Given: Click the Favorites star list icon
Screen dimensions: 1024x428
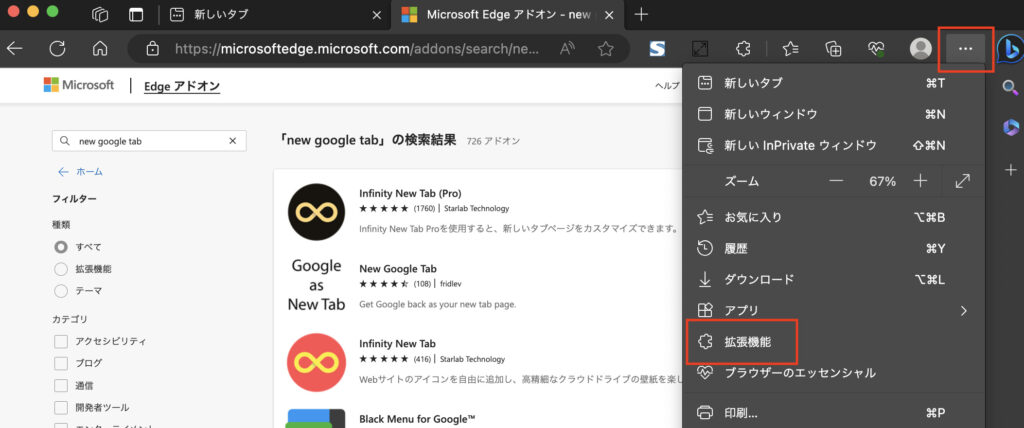Looking at the screenshot, I should click(x=790, y=48).
